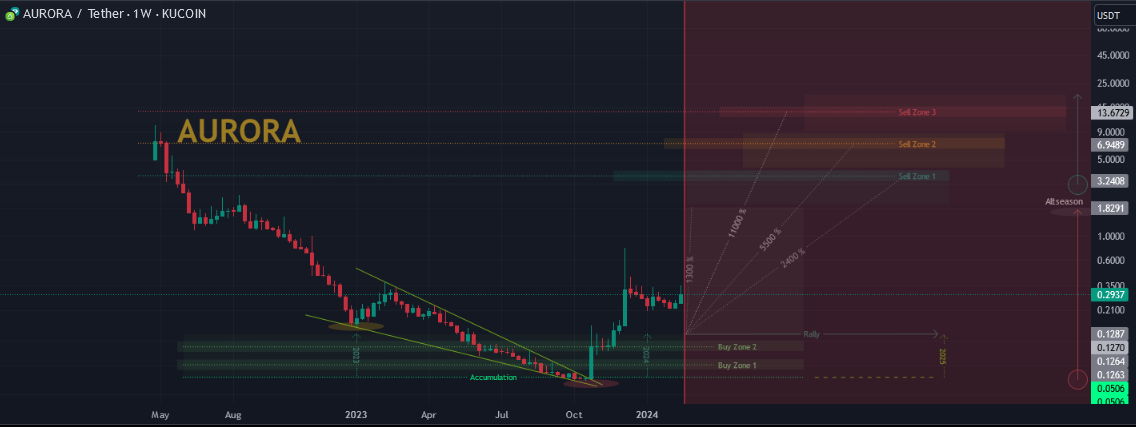
Task: Select the vertical red line drawing
Action: (x=684, y=203)
